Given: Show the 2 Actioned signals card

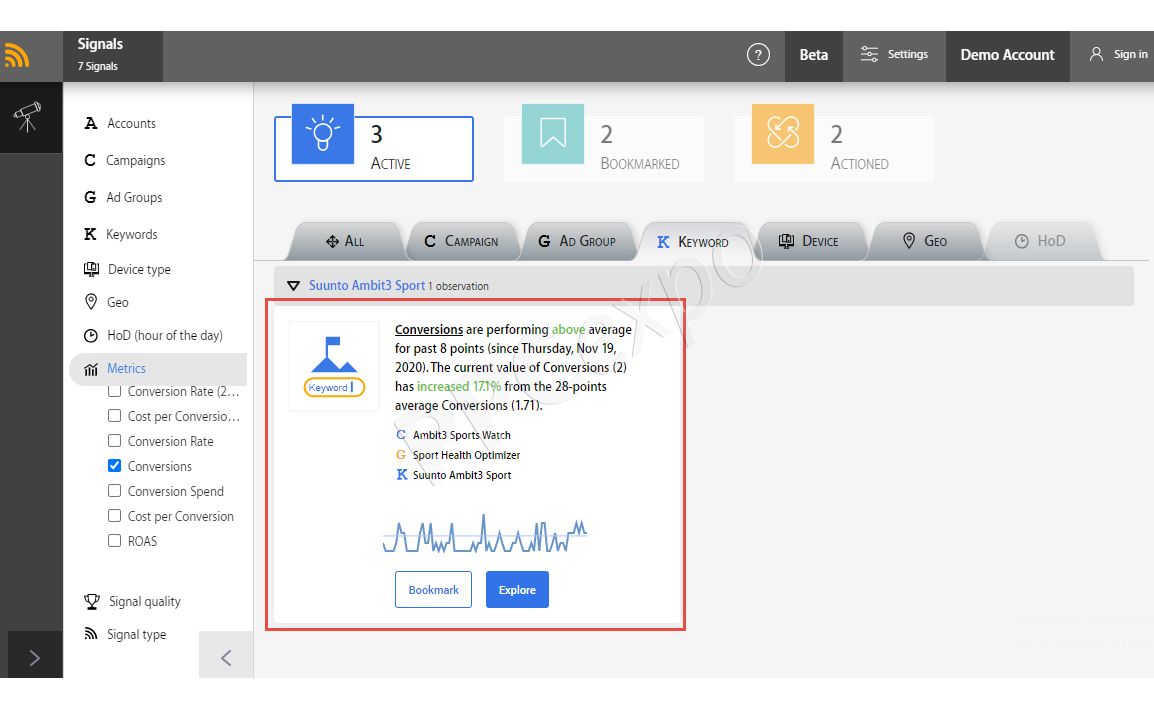Looking at the screenshot, I should pos(834,148).
